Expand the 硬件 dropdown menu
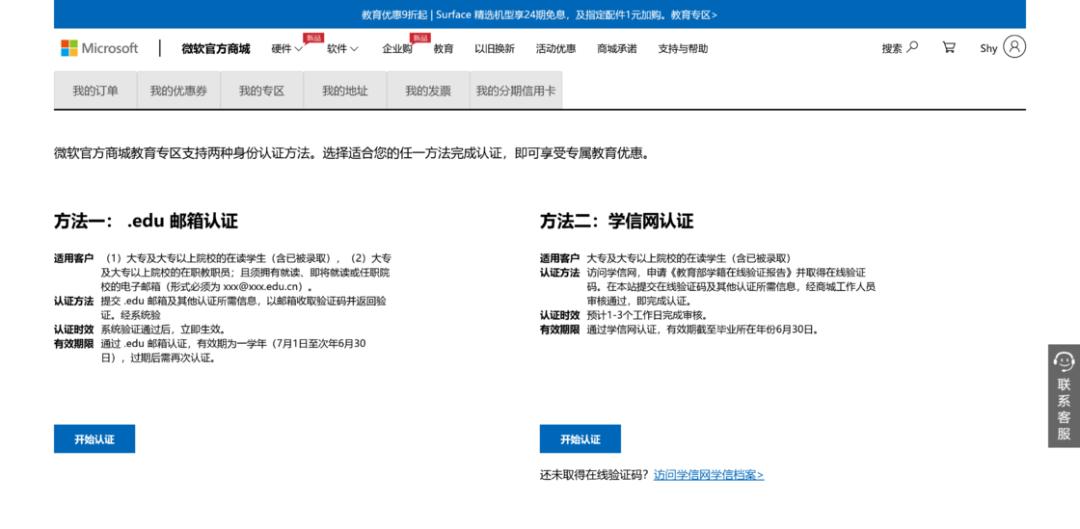 pyautogui.click(x=287, y=49)
